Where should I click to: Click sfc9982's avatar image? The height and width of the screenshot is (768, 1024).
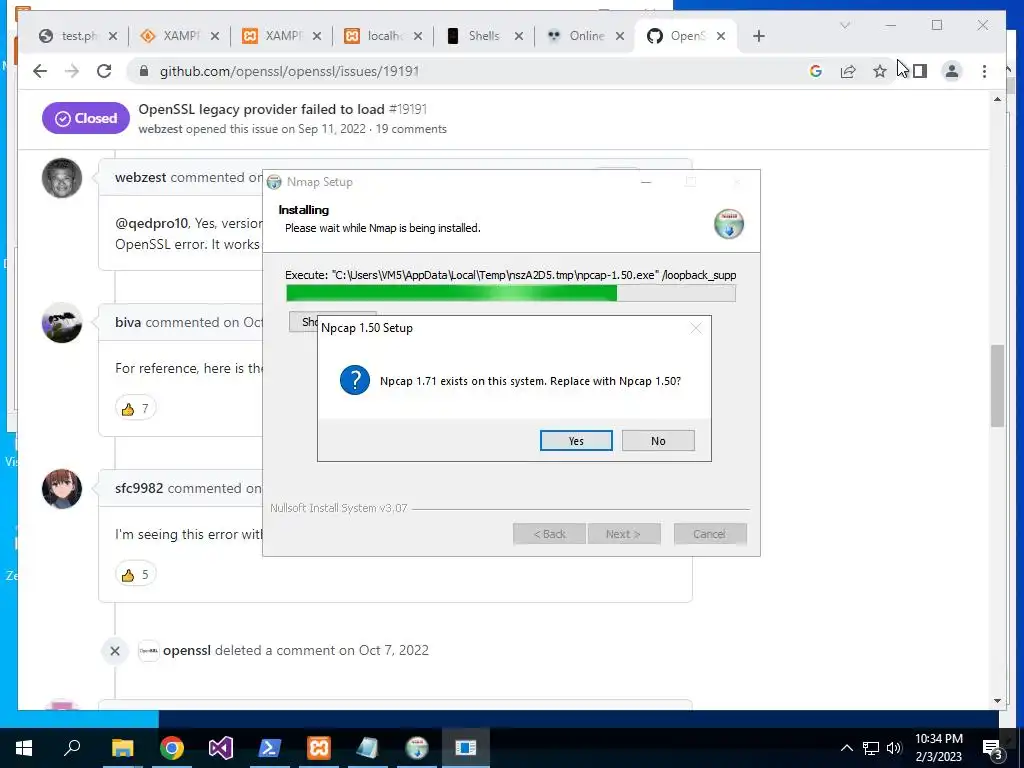click(62, 488)
